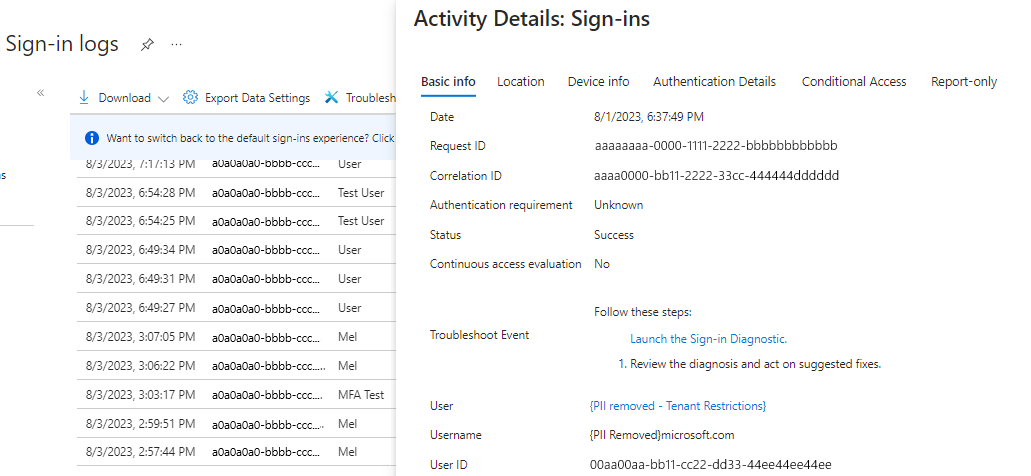
Task: Switch to the Report-only tab
Action: [963, 82]
